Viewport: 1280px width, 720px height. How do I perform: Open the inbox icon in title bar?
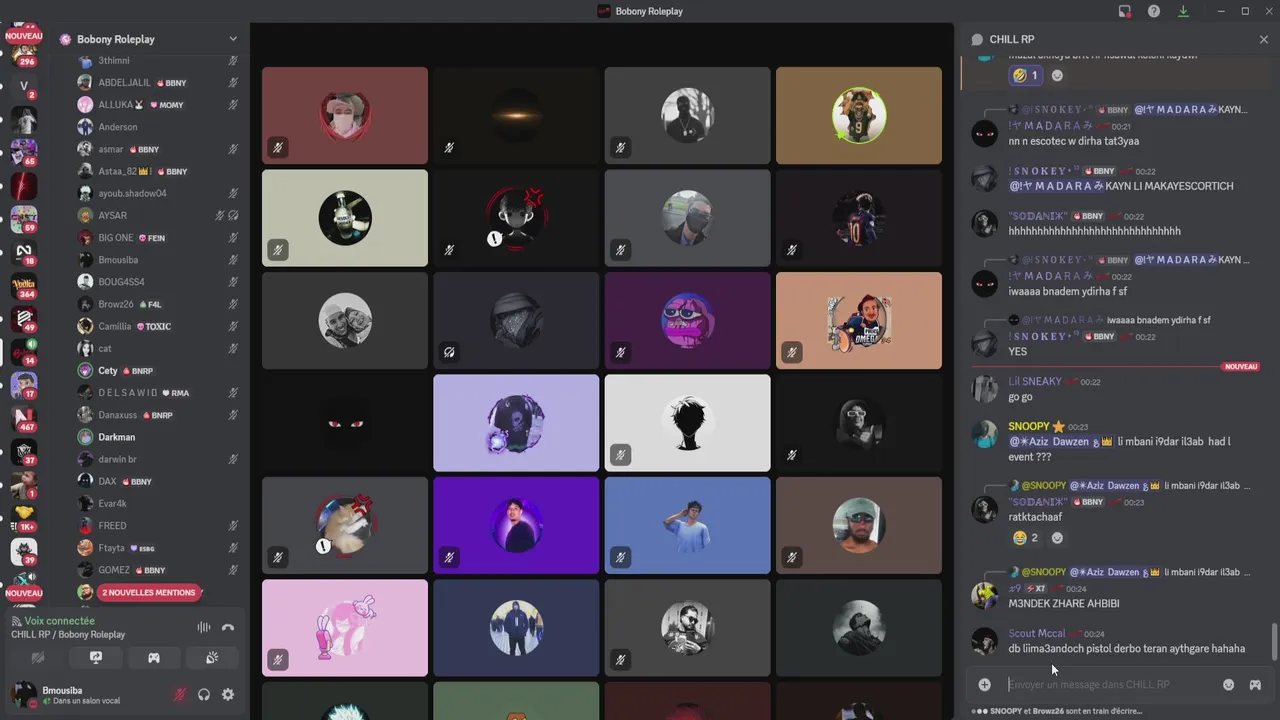(x=1125, y=11)
